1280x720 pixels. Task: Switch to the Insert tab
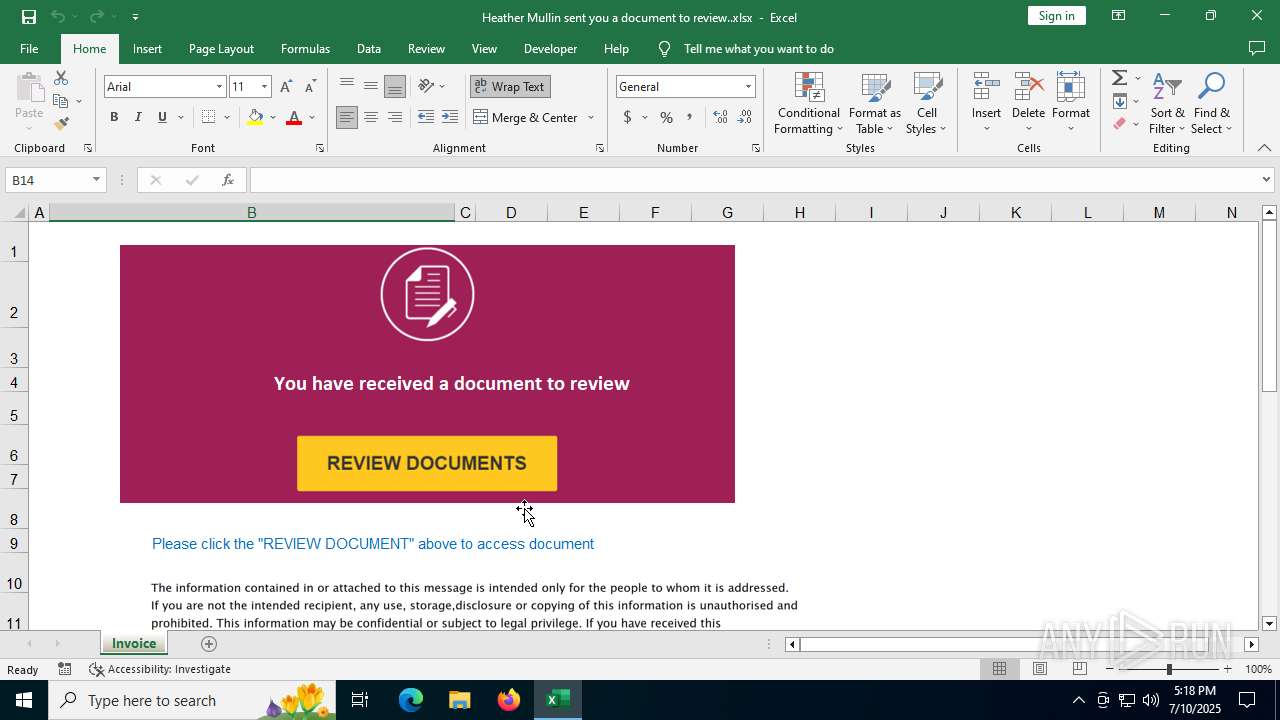click(x=147, y=48)
